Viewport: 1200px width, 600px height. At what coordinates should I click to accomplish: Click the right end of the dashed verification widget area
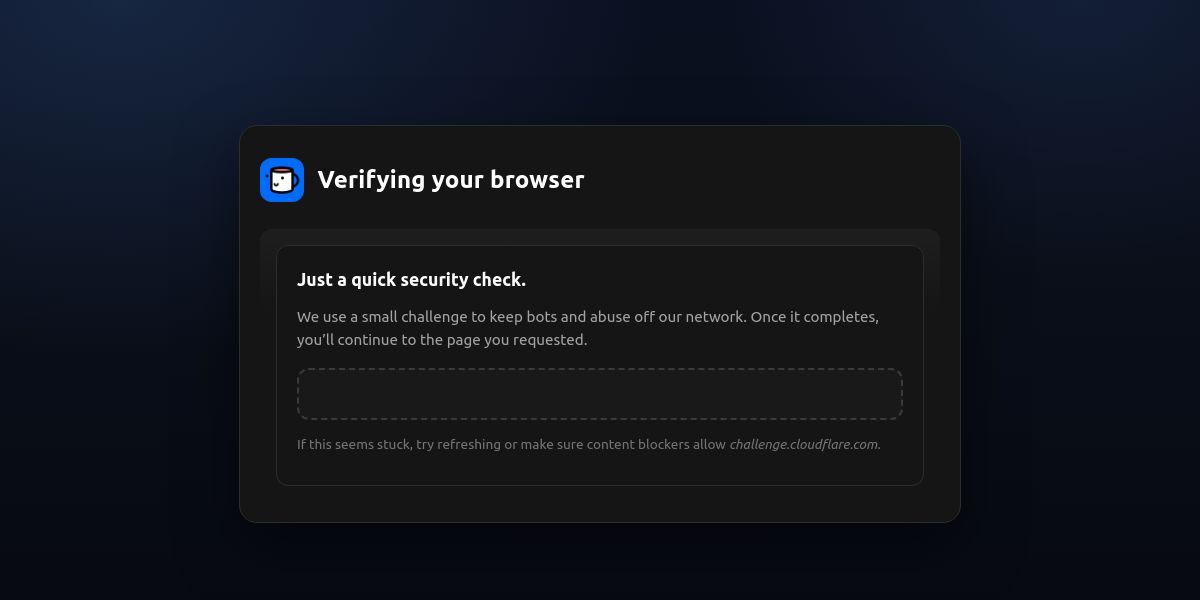coord(890,394)
